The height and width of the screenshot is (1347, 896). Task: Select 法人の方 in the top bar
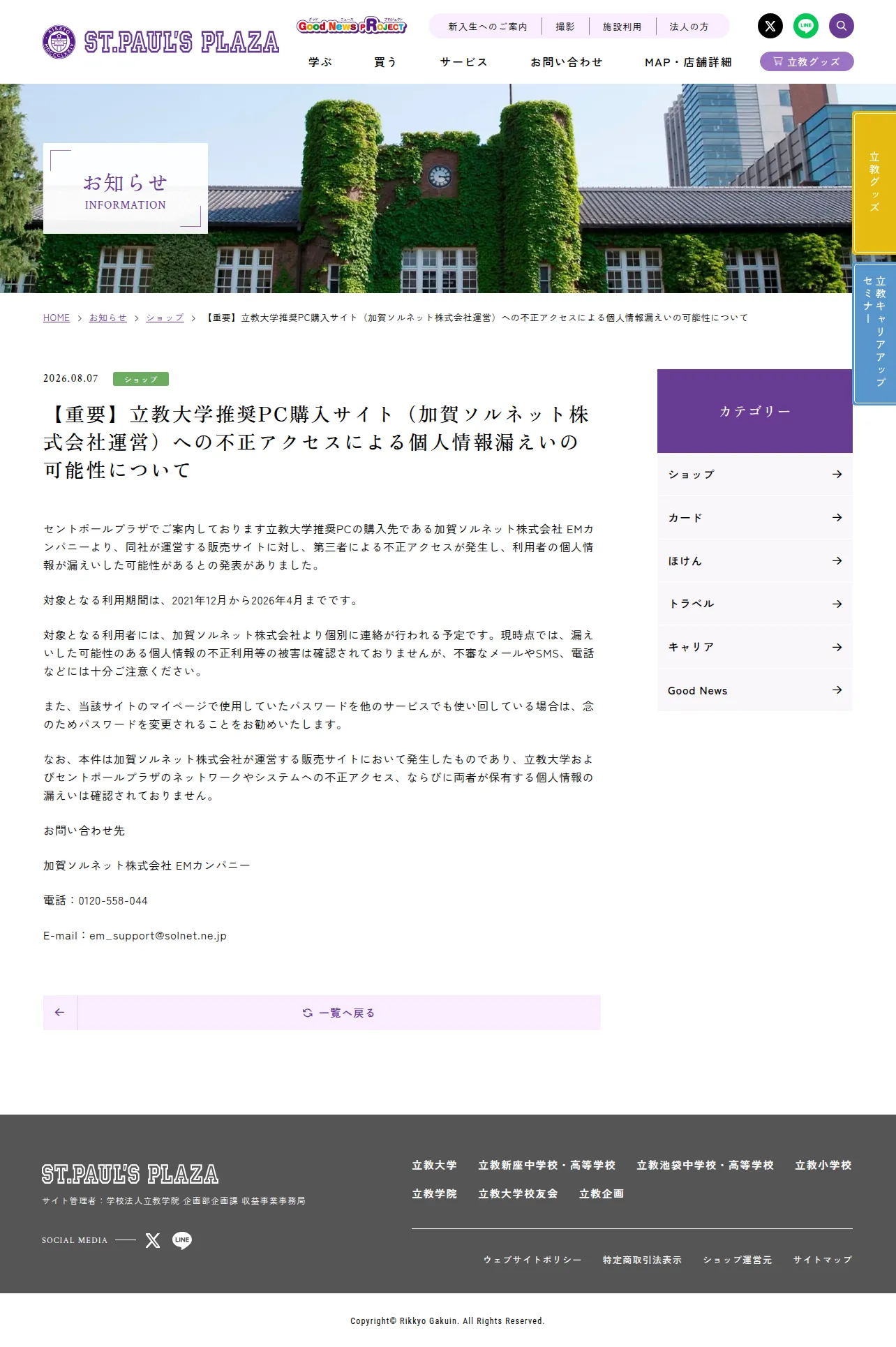689,27
